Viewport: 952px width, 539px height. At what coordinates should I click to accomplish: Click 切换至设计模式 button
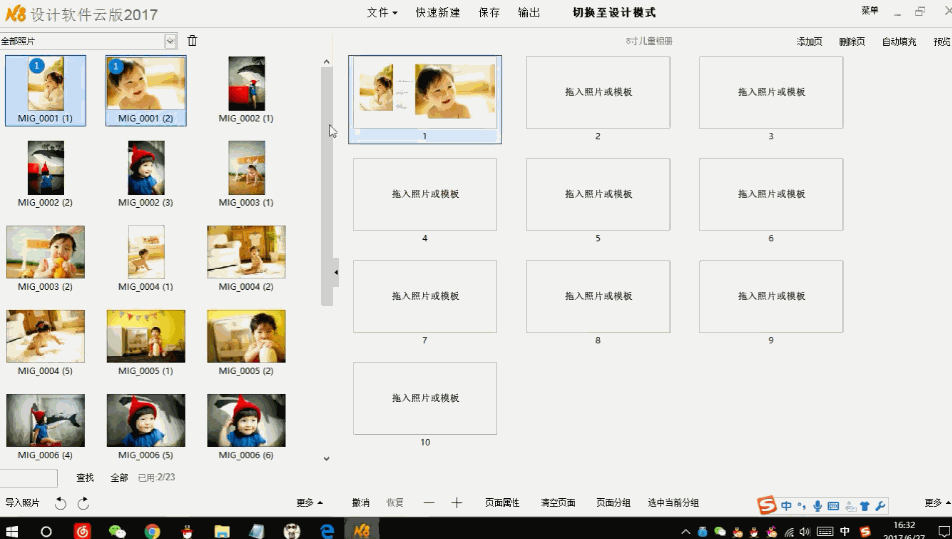coord(614,13)
